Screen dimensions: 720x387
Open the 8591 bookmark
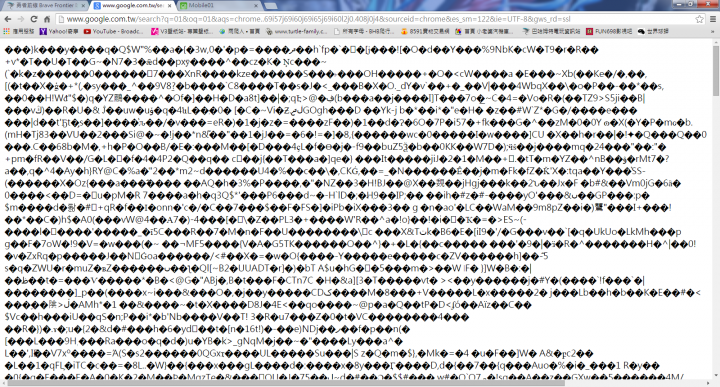[x=425, y=32]
